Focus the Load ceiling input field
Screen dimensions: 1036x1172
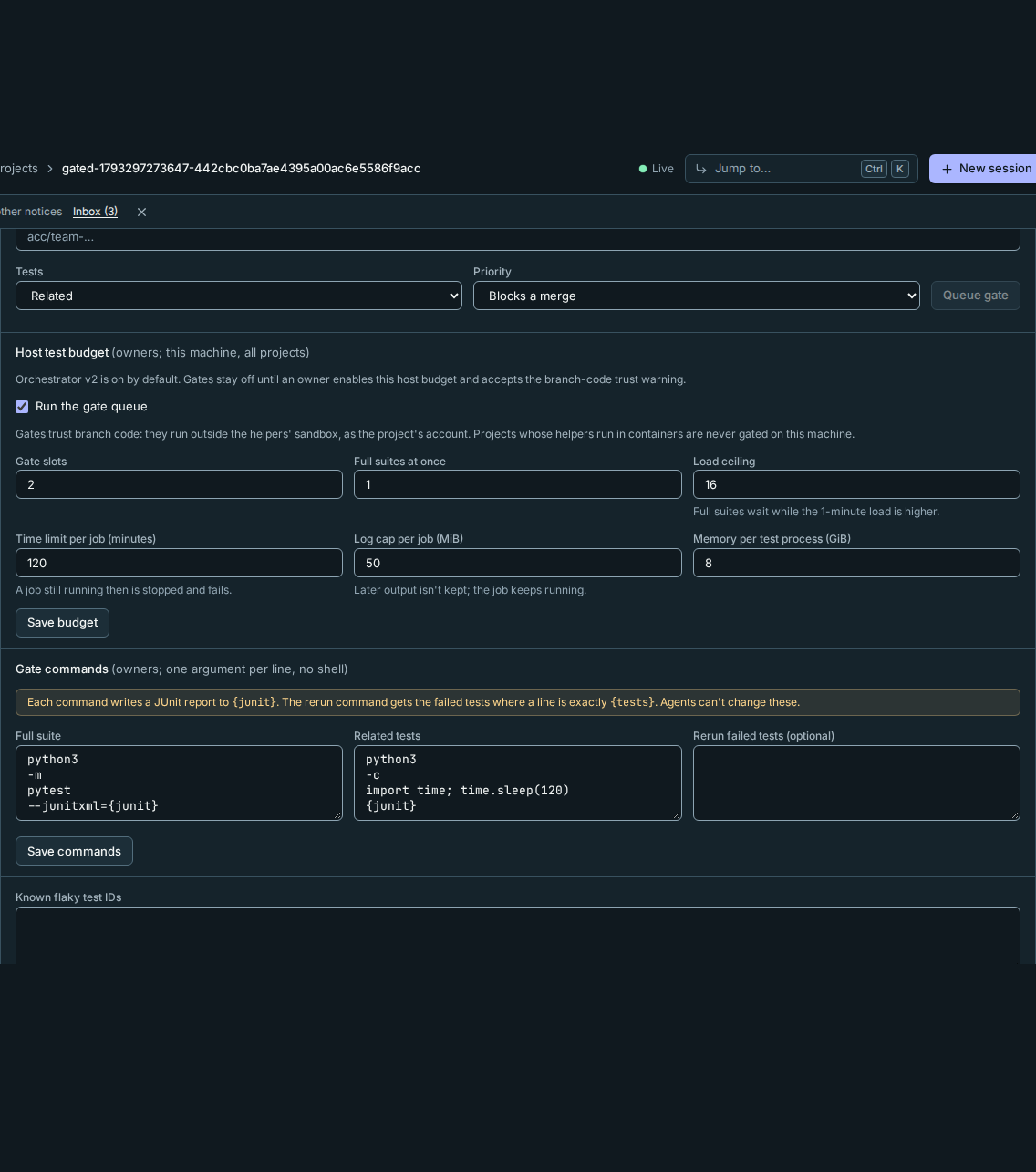point(856,484)
